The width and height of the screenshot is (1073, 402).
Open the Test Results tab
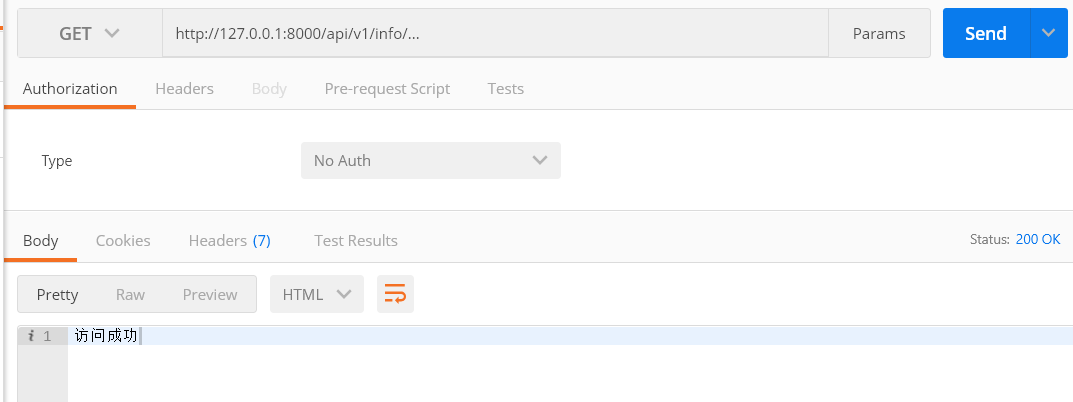tap(355, 240)
